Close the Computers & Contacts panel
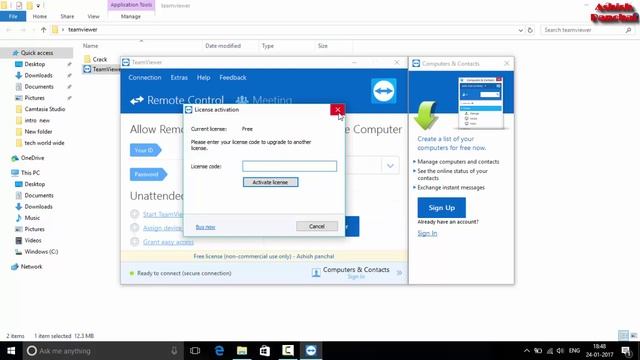This screenshot has width=640, height=360. coord(507,63)
